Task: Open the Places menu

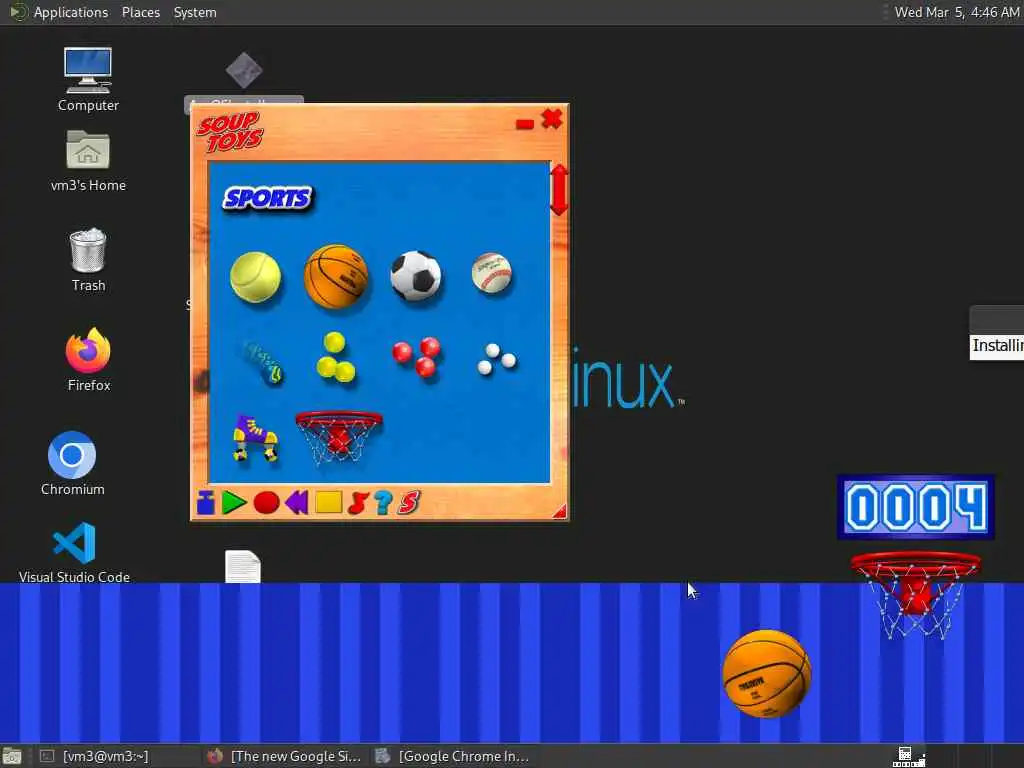Action: point(140,12)
